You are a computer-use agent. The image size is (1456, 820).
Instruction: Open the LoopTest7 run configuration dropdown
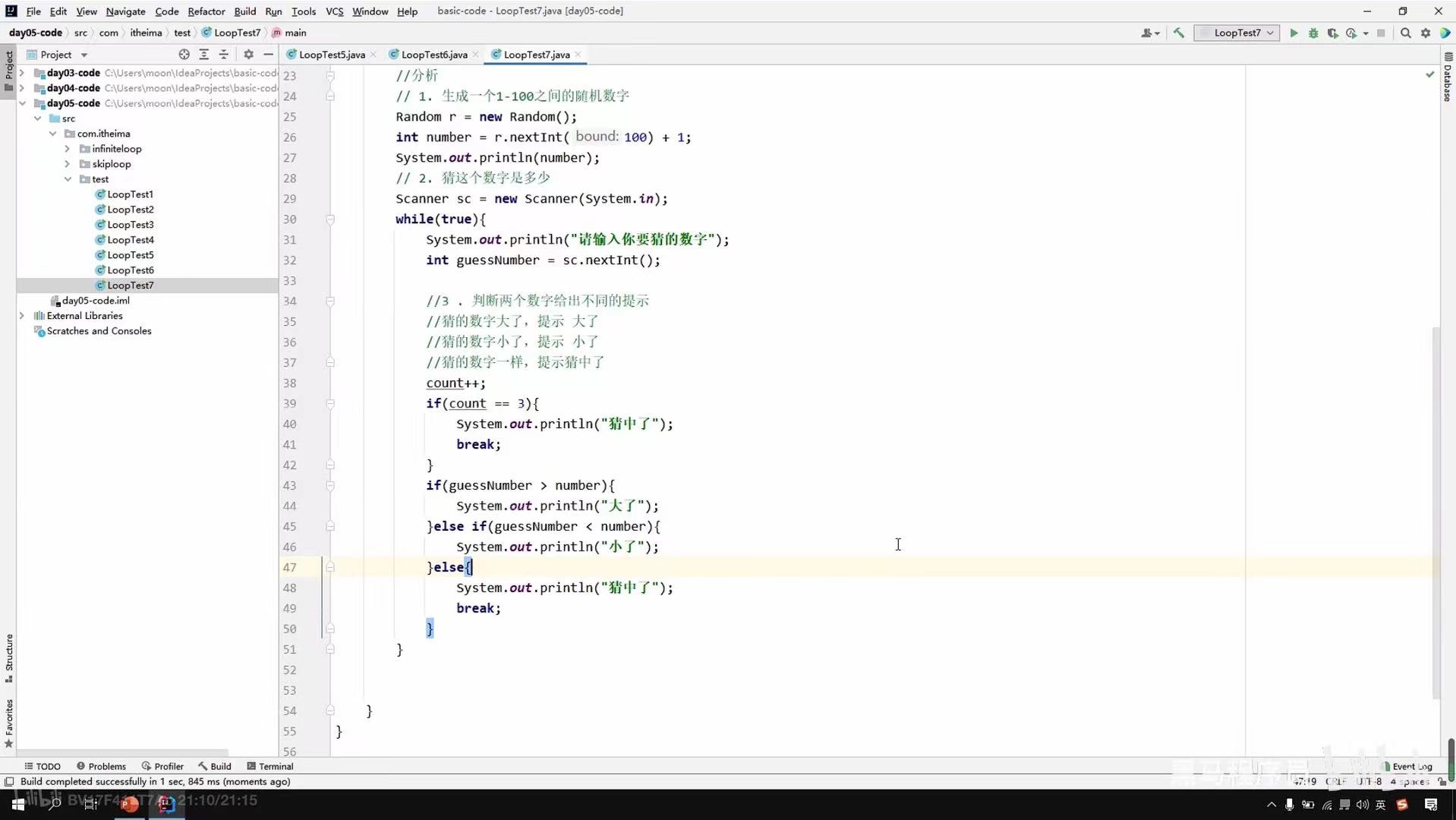pyautogui.click(x=1237, y=33)
